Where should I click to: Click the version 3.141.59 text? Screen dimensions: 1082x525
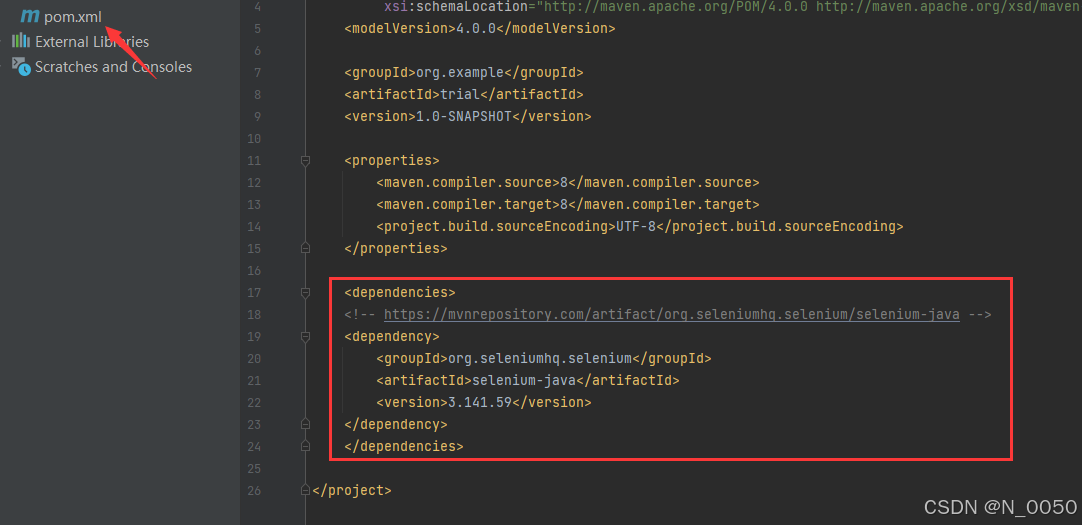(x=484, y=402)
